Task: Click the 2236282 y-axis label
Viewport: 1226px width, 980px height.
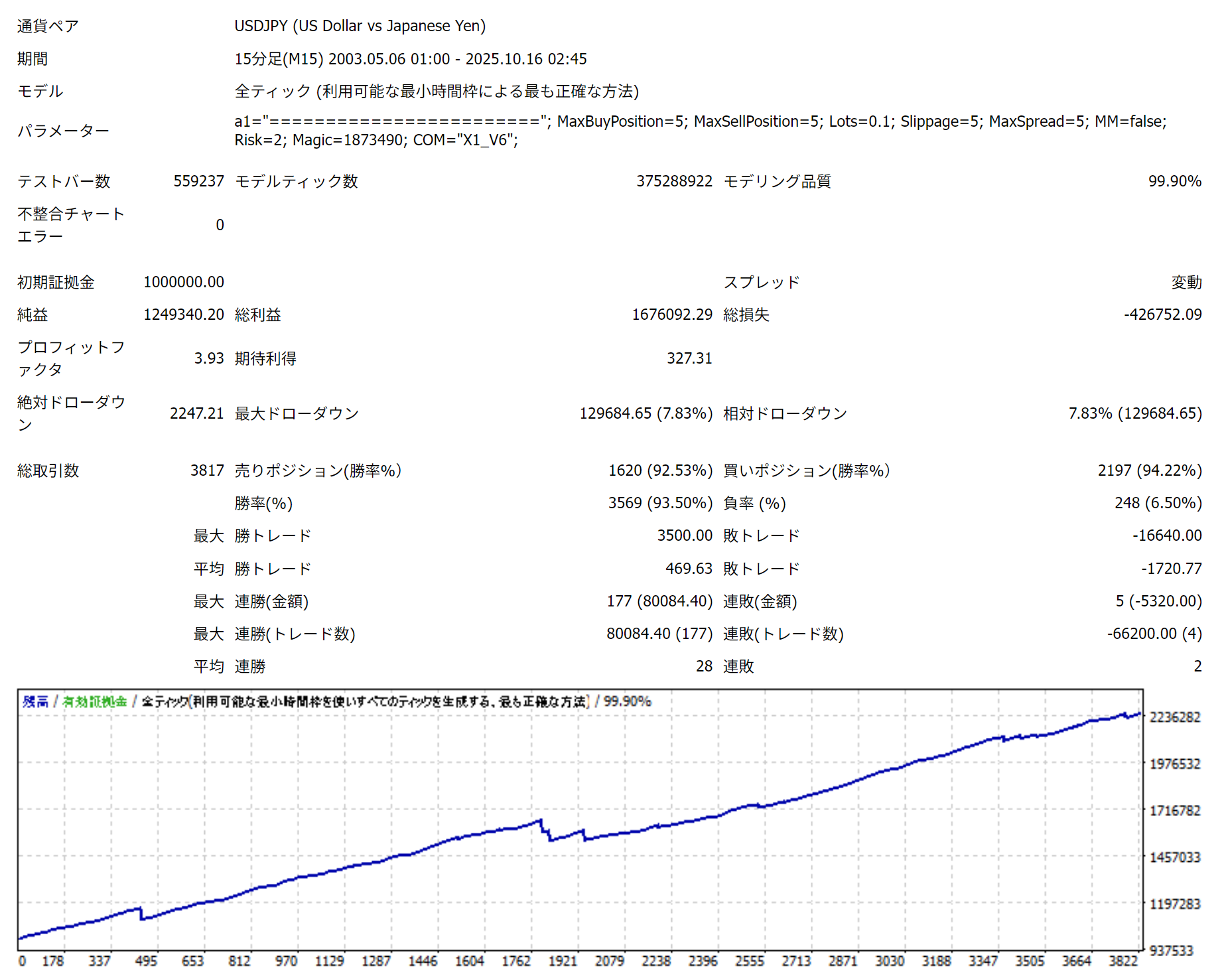Action: (x=1174, y=717)
